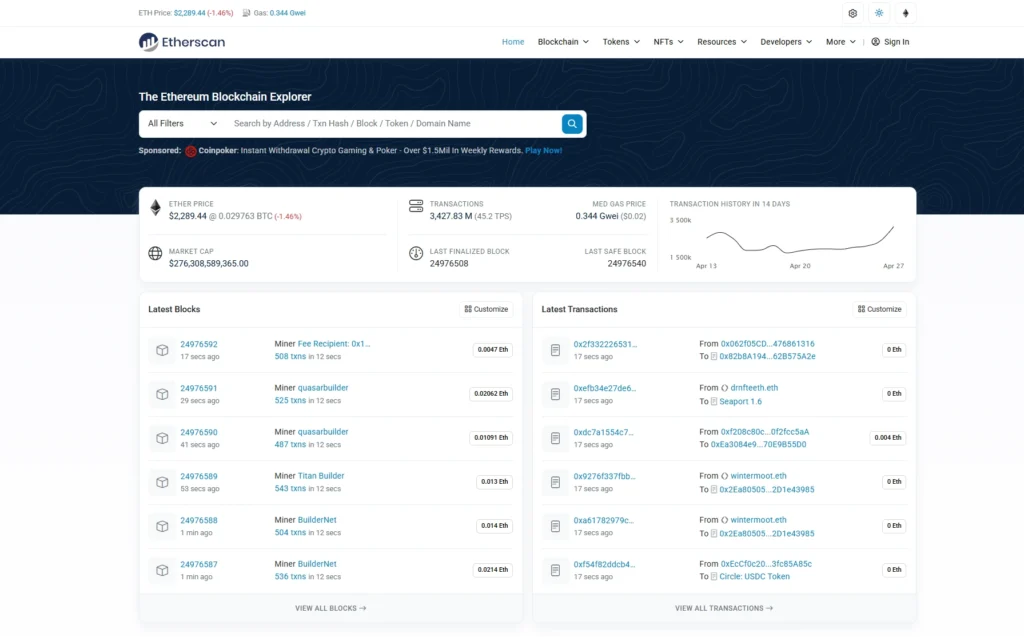Click 0.0047 Eth reward badge
This screenshot has height=637, width=1024.
coord(492,350)
